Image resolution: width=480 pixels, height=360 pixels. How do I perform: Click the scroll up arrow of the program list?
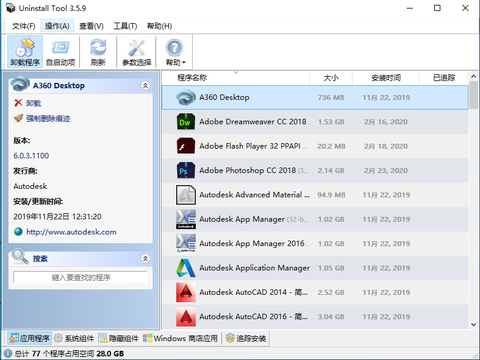[x=473, y=76]
